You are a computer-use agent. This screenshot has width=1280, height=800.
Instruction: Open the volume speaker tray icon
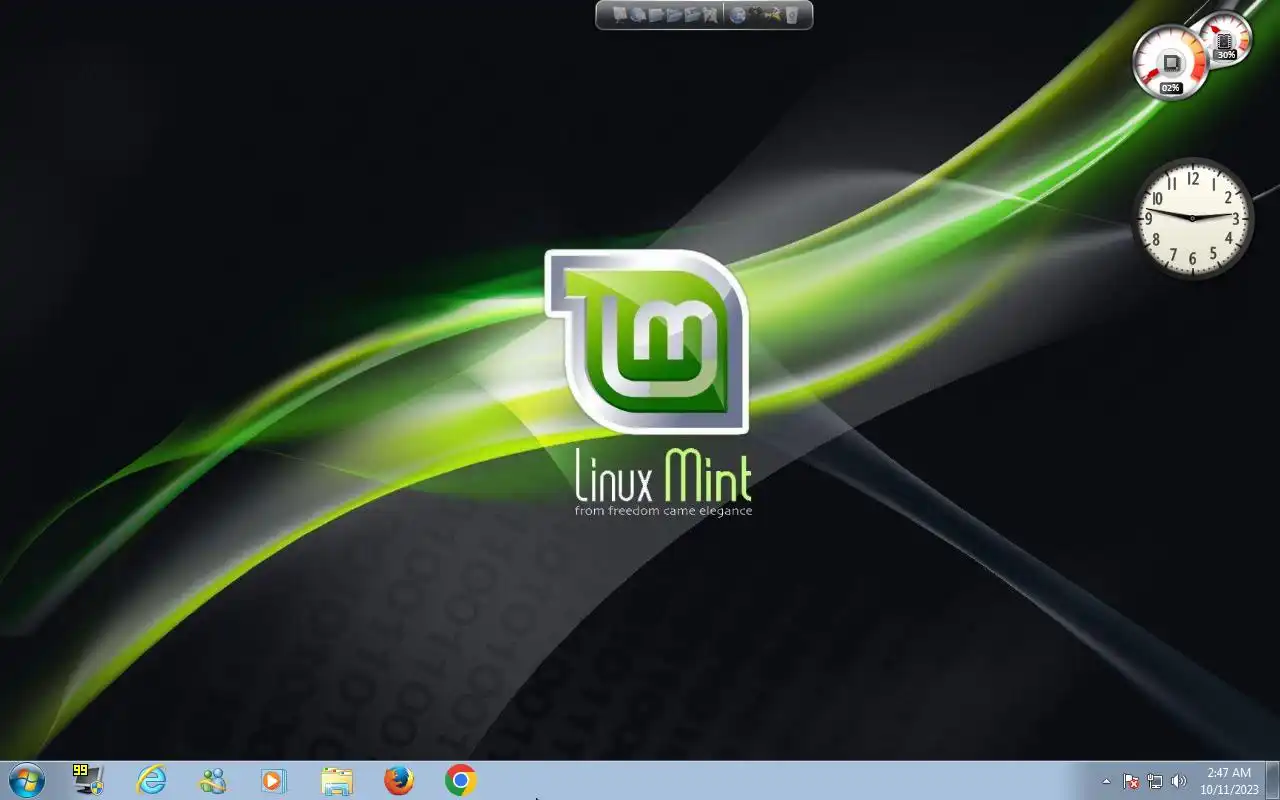[x=1179, y=781]
